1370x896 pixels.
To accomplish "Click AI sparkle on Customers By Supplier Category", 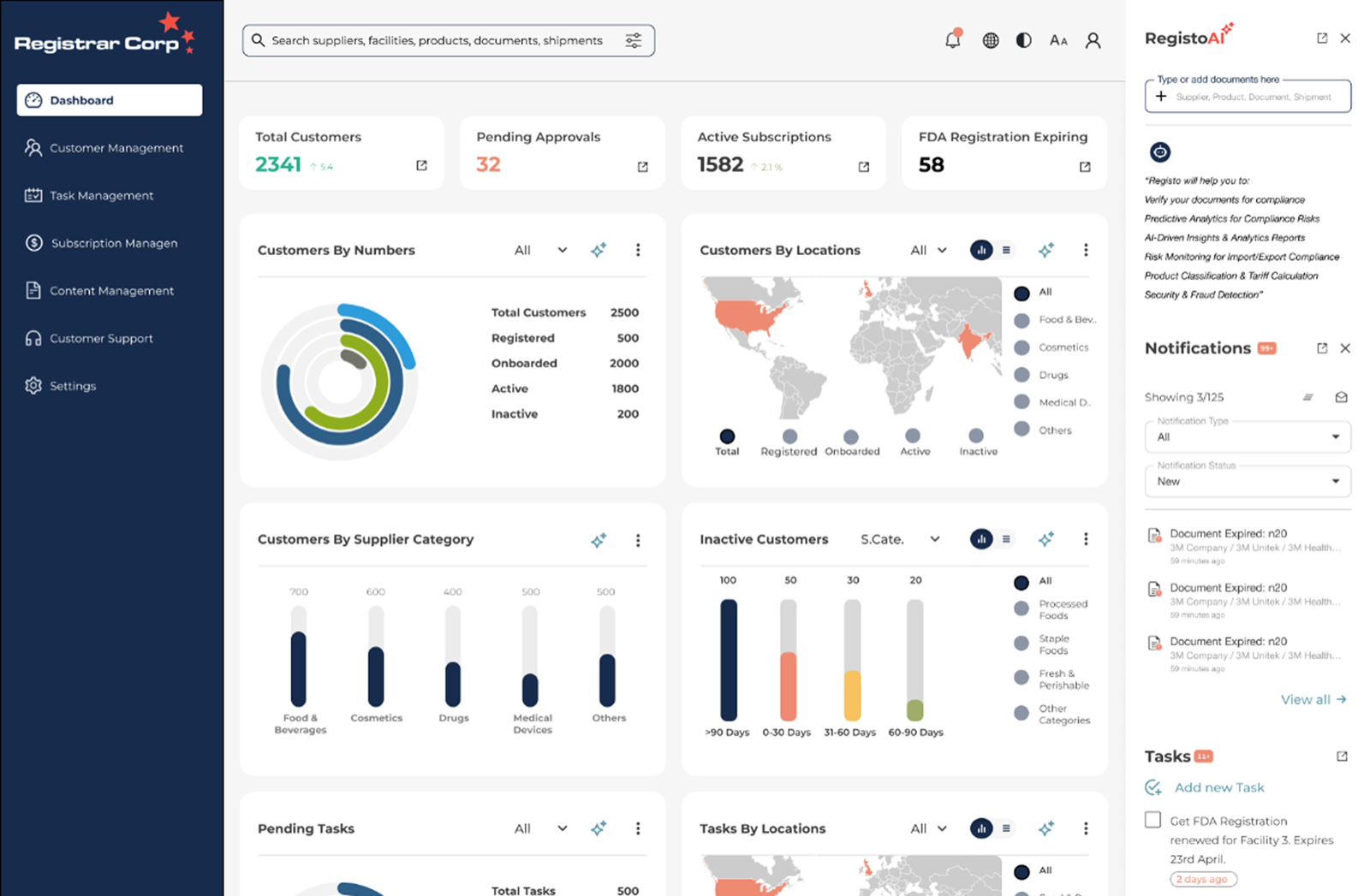I will pyautogui.click(x=599, y=540).
